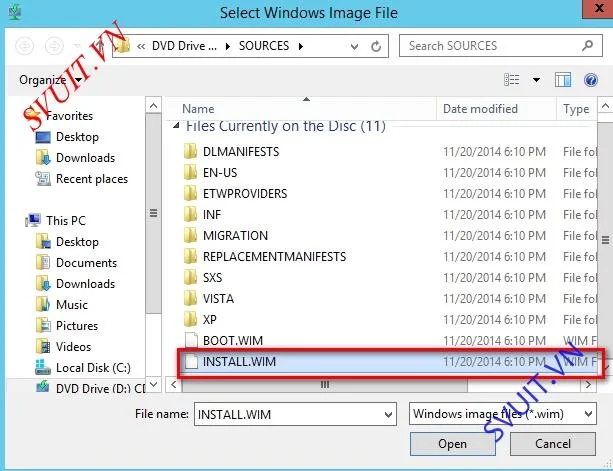This screenshot has height=471, width=613.
Task: Open Help with the question mark icon
Action: coord(591,80)
